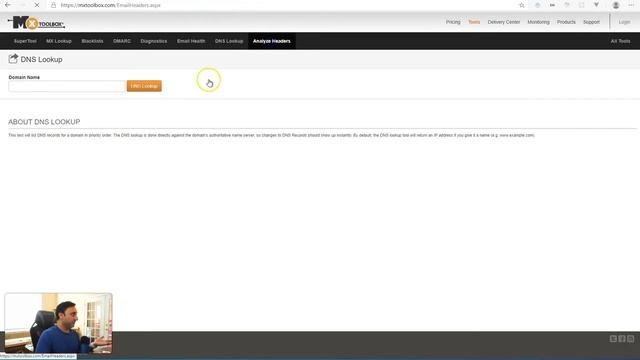Open the DNS Lookup tab
640x360 pixels.
point(229,41)
